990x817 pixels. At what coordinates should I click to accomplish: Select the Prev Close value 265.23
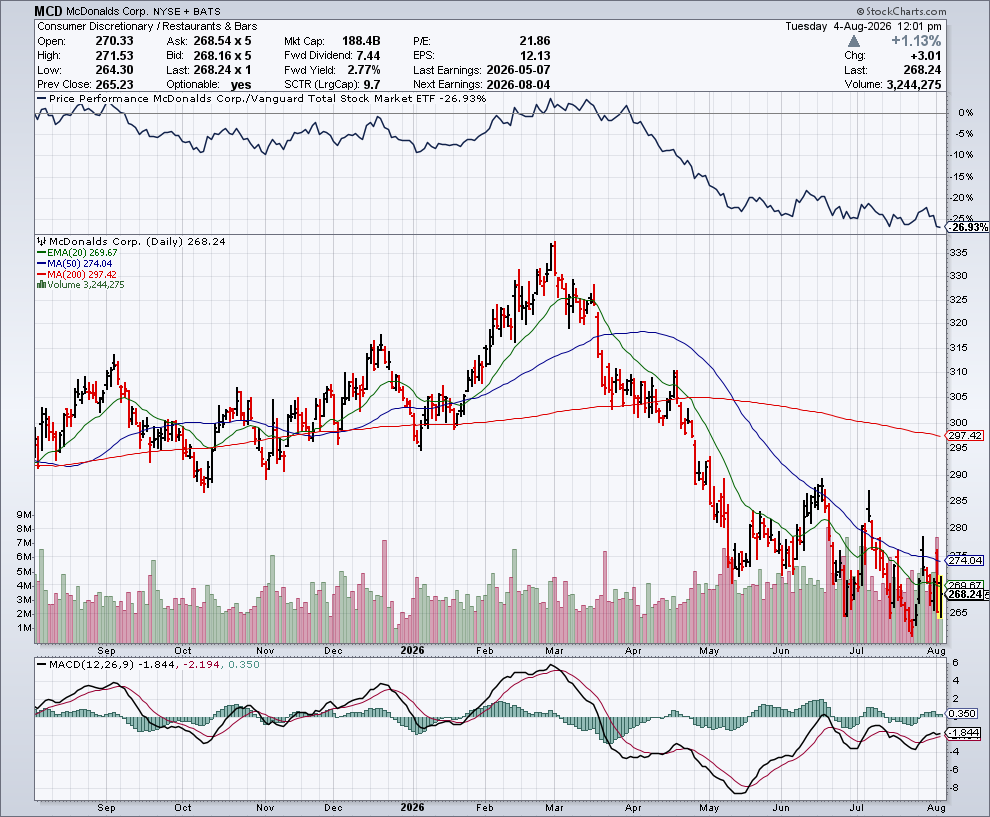[x=114, y=85]
